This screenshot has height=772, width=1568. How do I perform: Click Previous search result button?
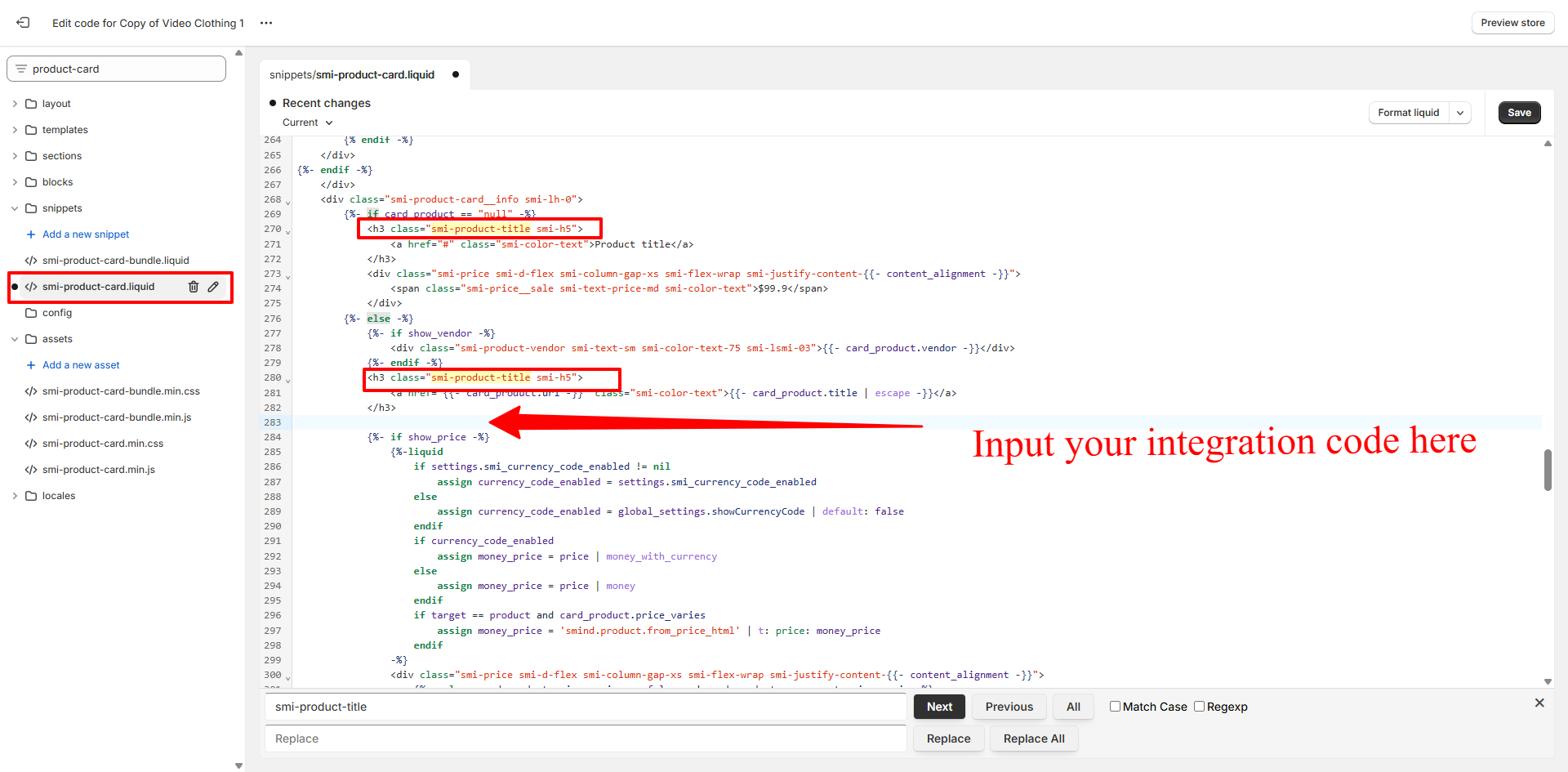1009,707
